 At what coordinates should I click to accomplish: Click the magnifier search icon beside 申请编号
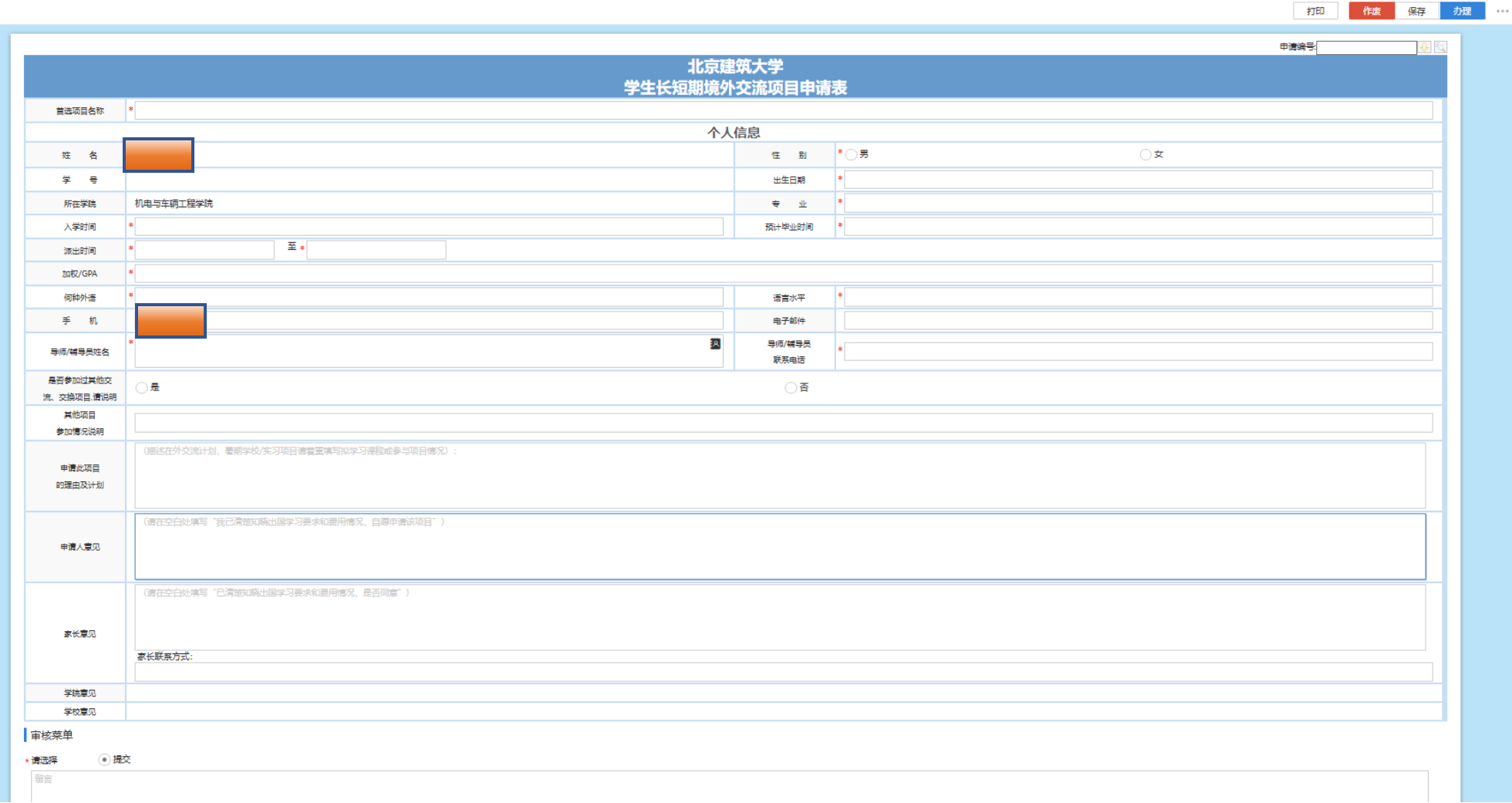[x=1440, y=48]
